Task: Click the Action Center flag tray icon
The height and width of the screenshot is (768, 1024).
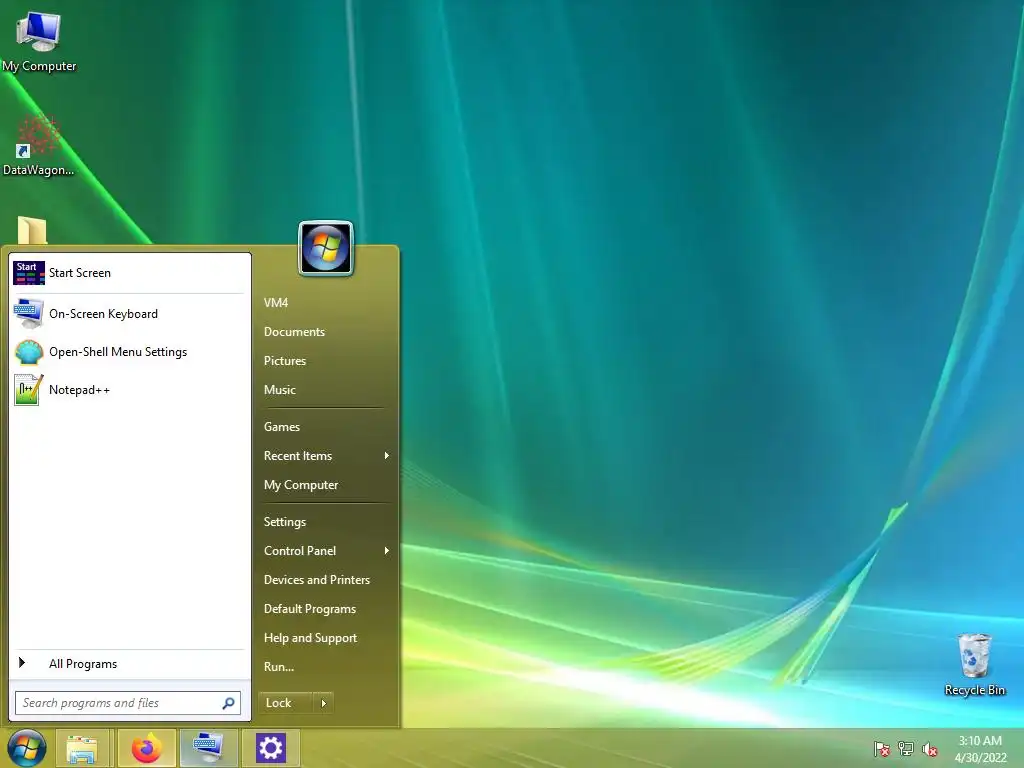Action: [x=882, y=749]
